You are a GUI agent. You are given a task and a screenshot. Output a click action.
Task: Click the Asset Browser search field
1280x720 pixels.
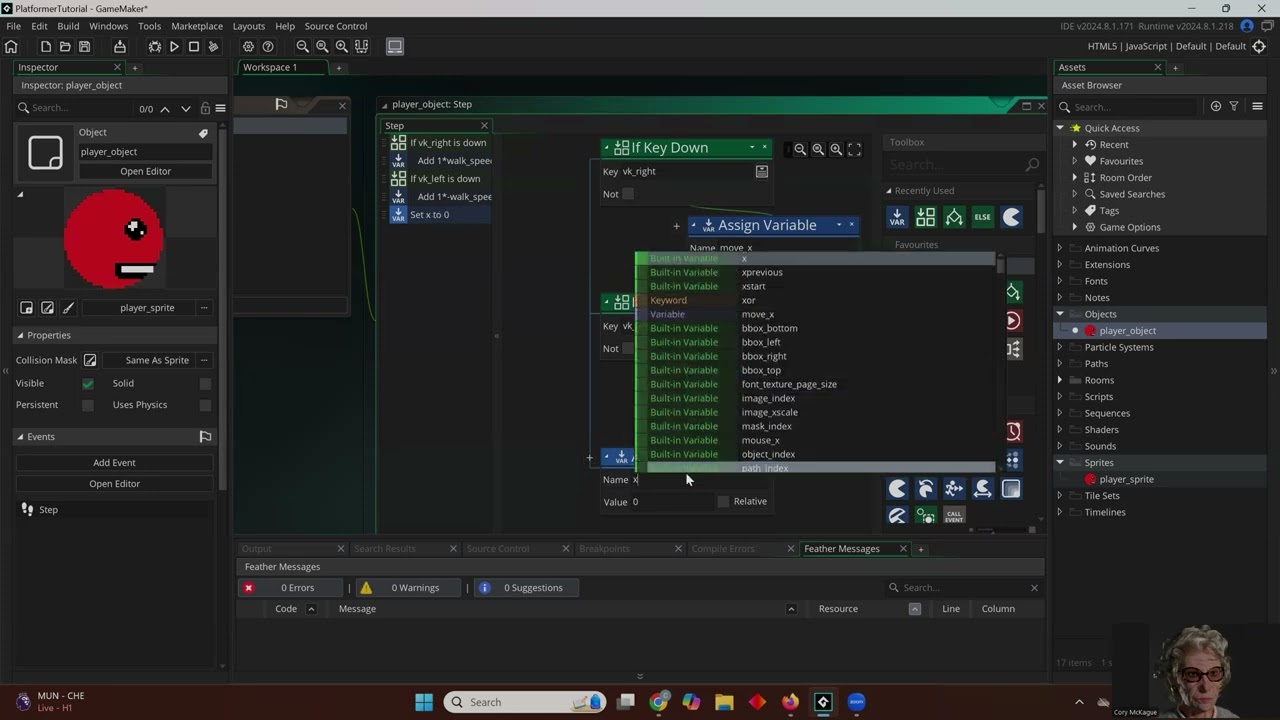[x=1130, y=107]
